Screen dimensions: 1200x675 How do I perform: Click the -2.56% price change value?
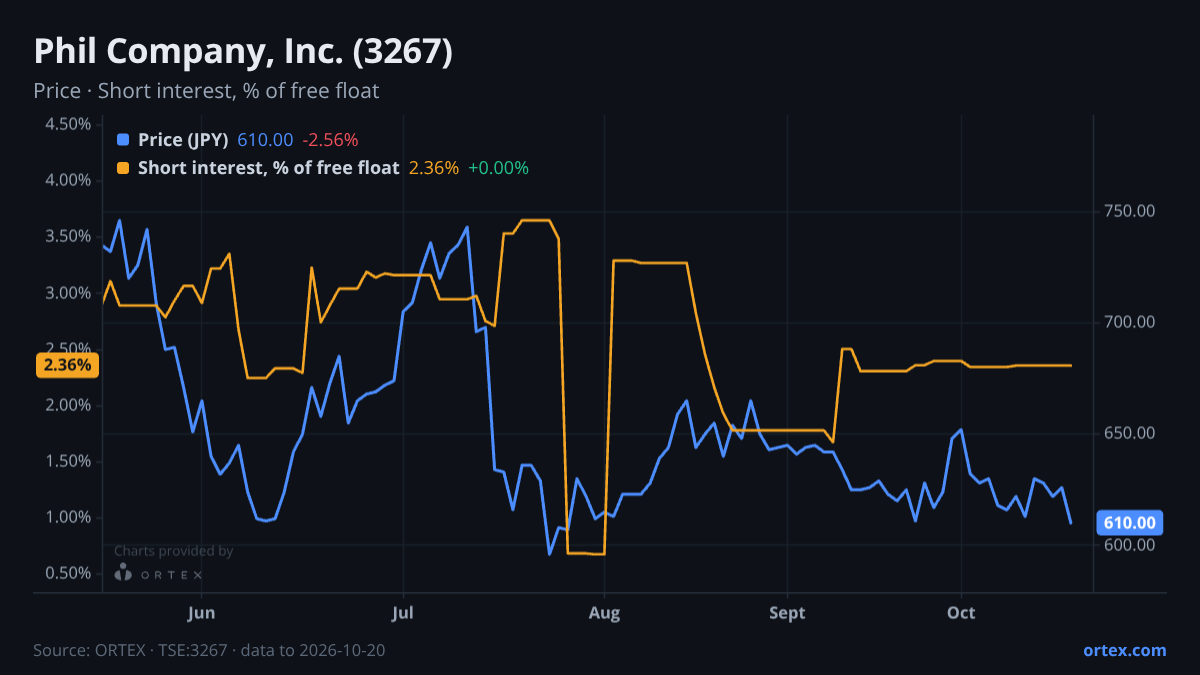click(330, 140)
